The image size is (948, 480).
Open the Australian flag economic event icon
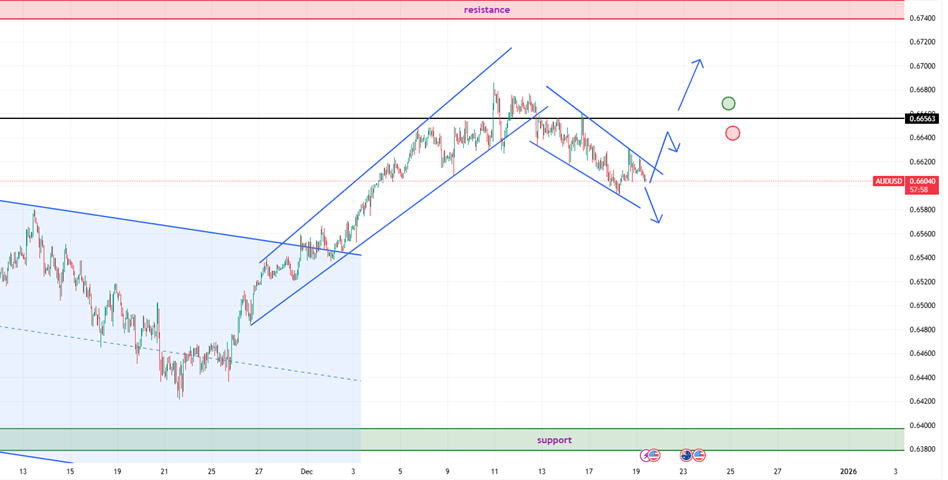point(686,455)
